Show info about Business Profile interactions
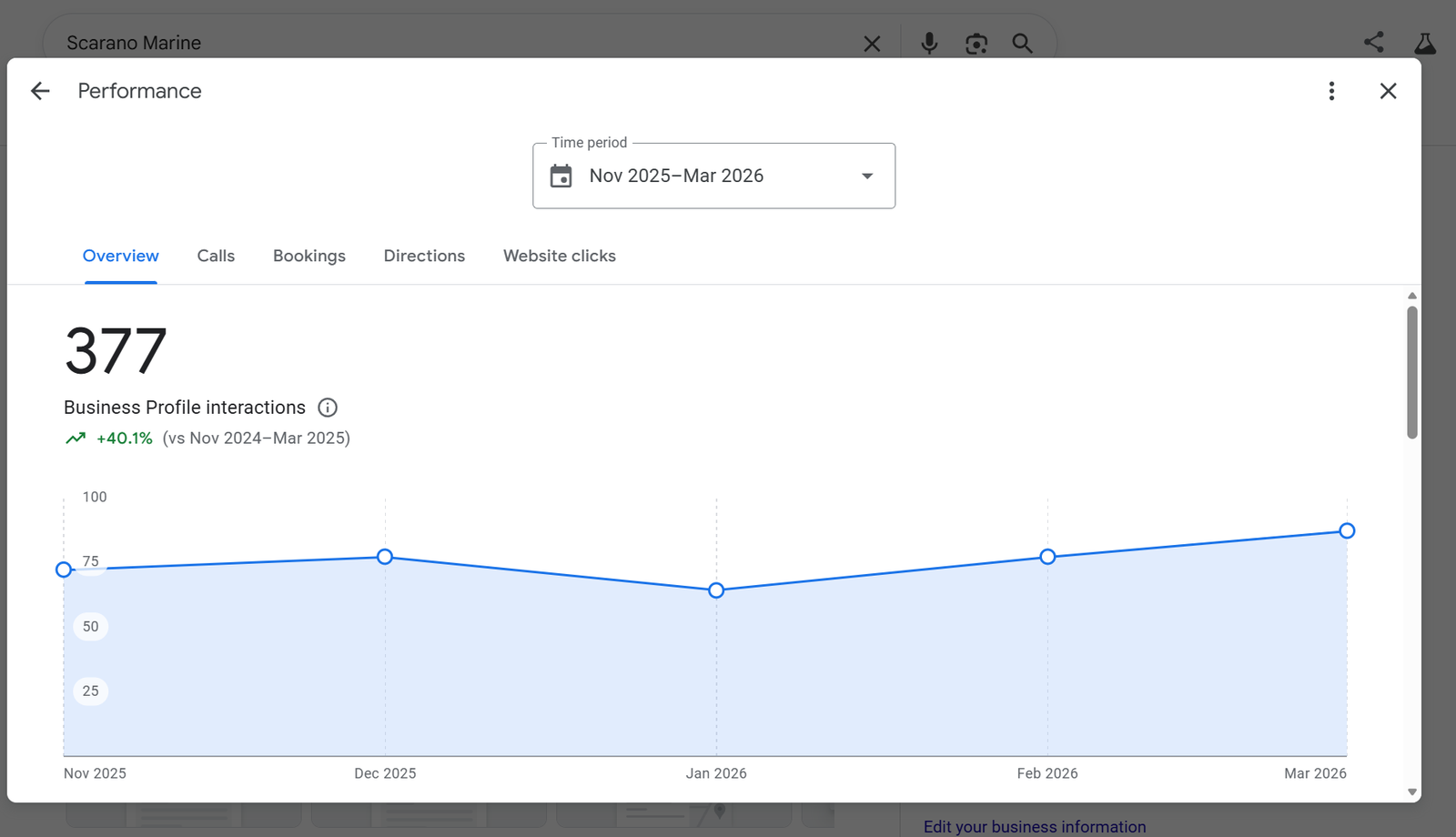 [x=328, y=408]
